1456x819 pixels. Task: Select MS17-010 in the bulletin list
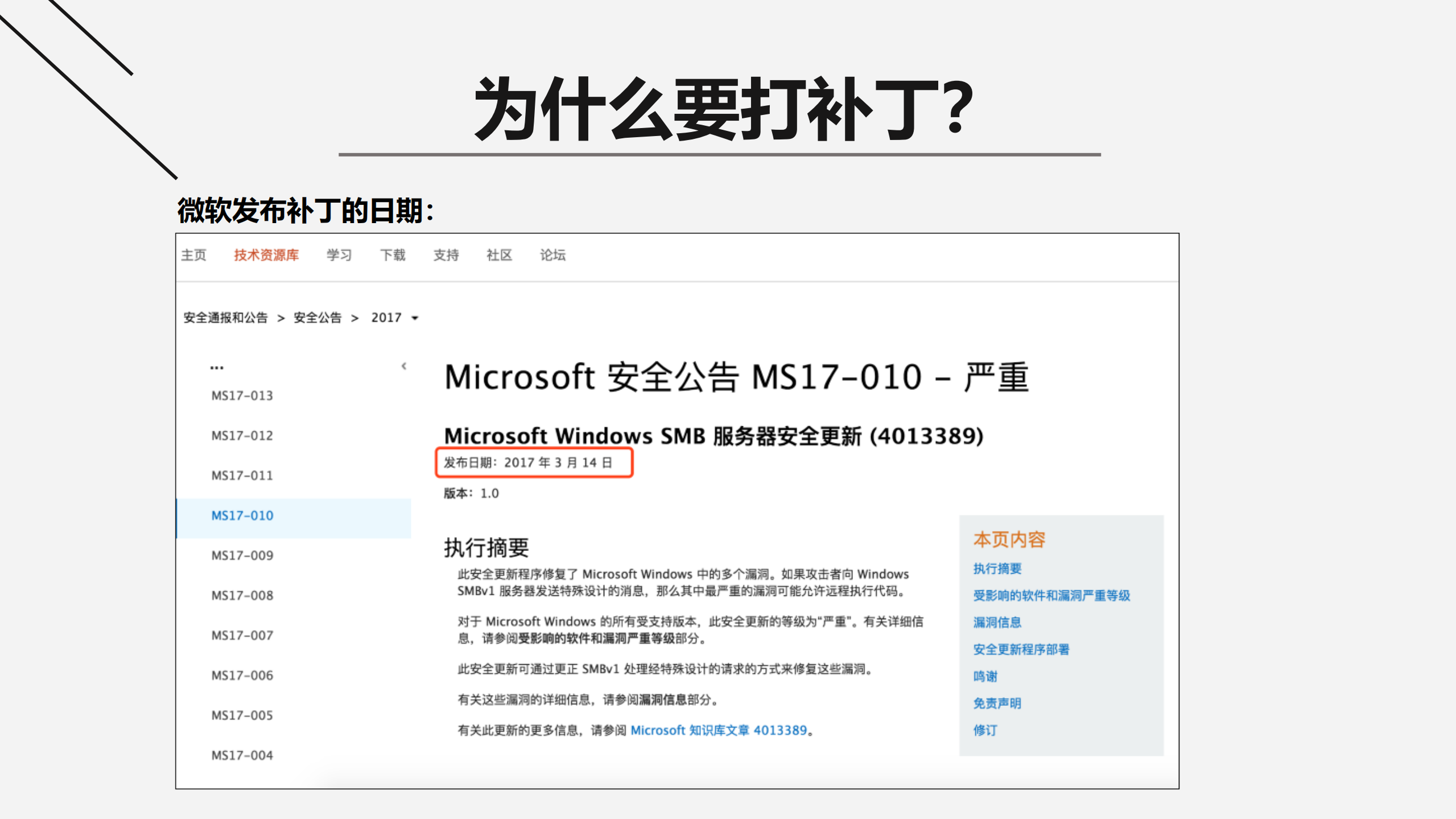pos(241,516)
